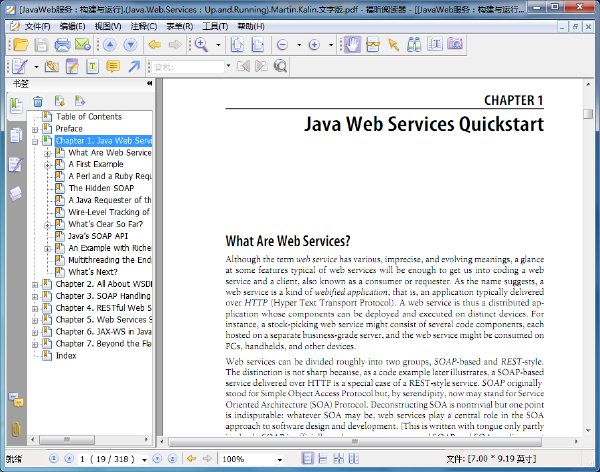Viewport: 600px width, 472px height.
Task: Switch to single page layout
Action: 308,458
